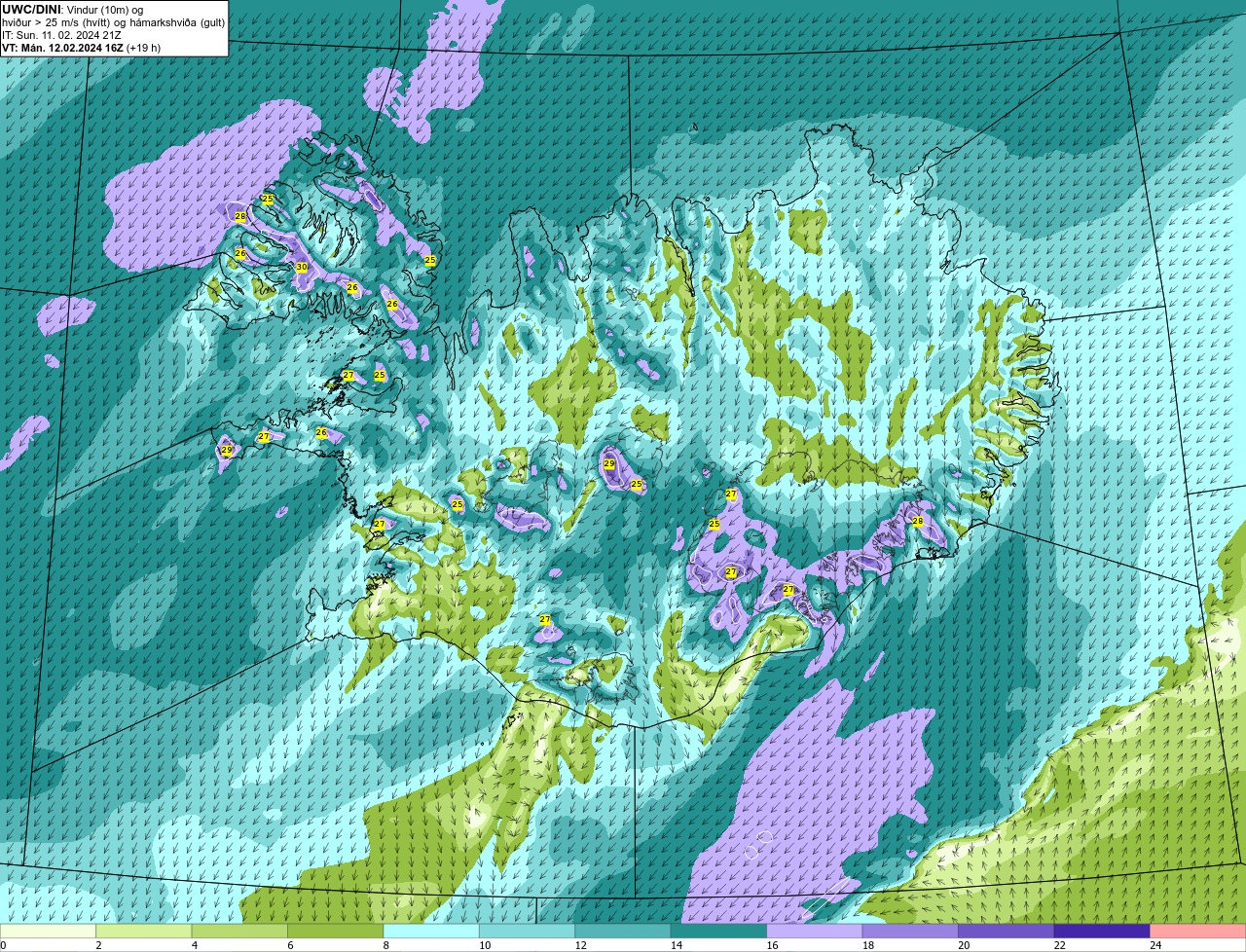The width and height of the screenshot is (1246, 952).
Task: Click the 2–4 m/s legend color block
Action: click(146, 931)
